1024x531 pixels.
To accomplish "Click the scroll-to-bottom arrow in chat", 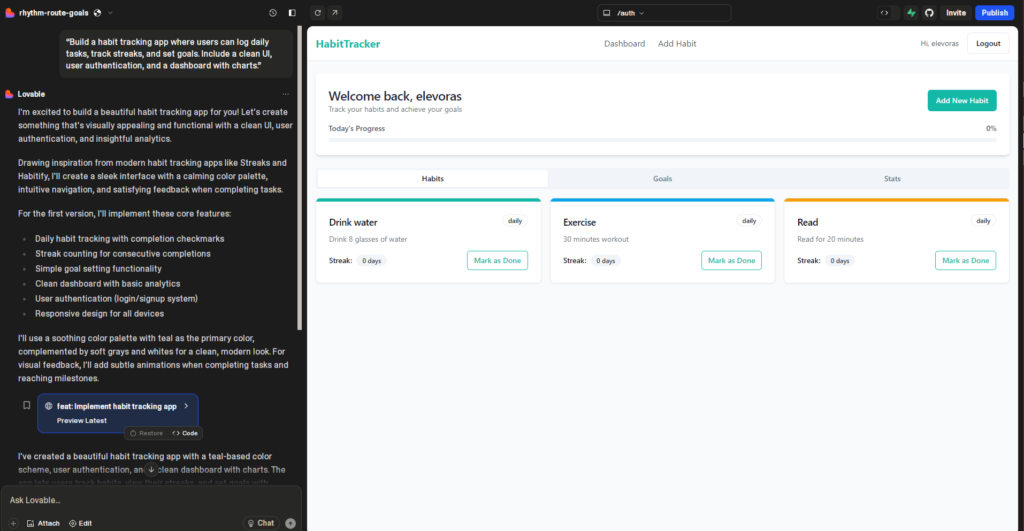I will (151, 469).
